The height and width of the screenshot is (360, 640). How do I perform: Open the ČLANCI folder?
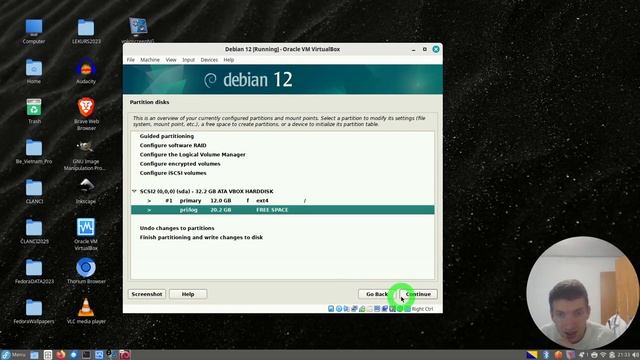[34, 191]
